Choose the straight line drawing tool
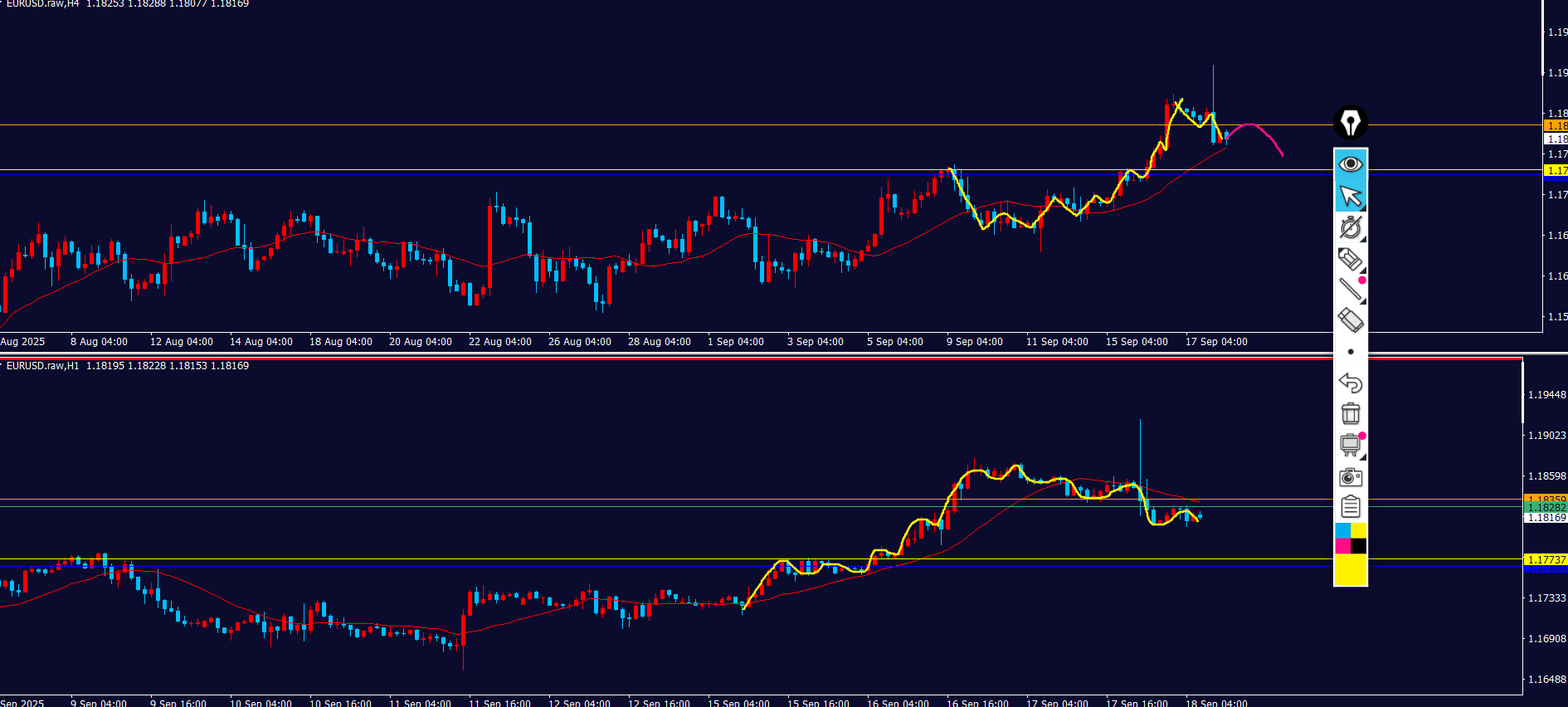Viewport: 1568px width, 707px height. (x=1350, y=289)
